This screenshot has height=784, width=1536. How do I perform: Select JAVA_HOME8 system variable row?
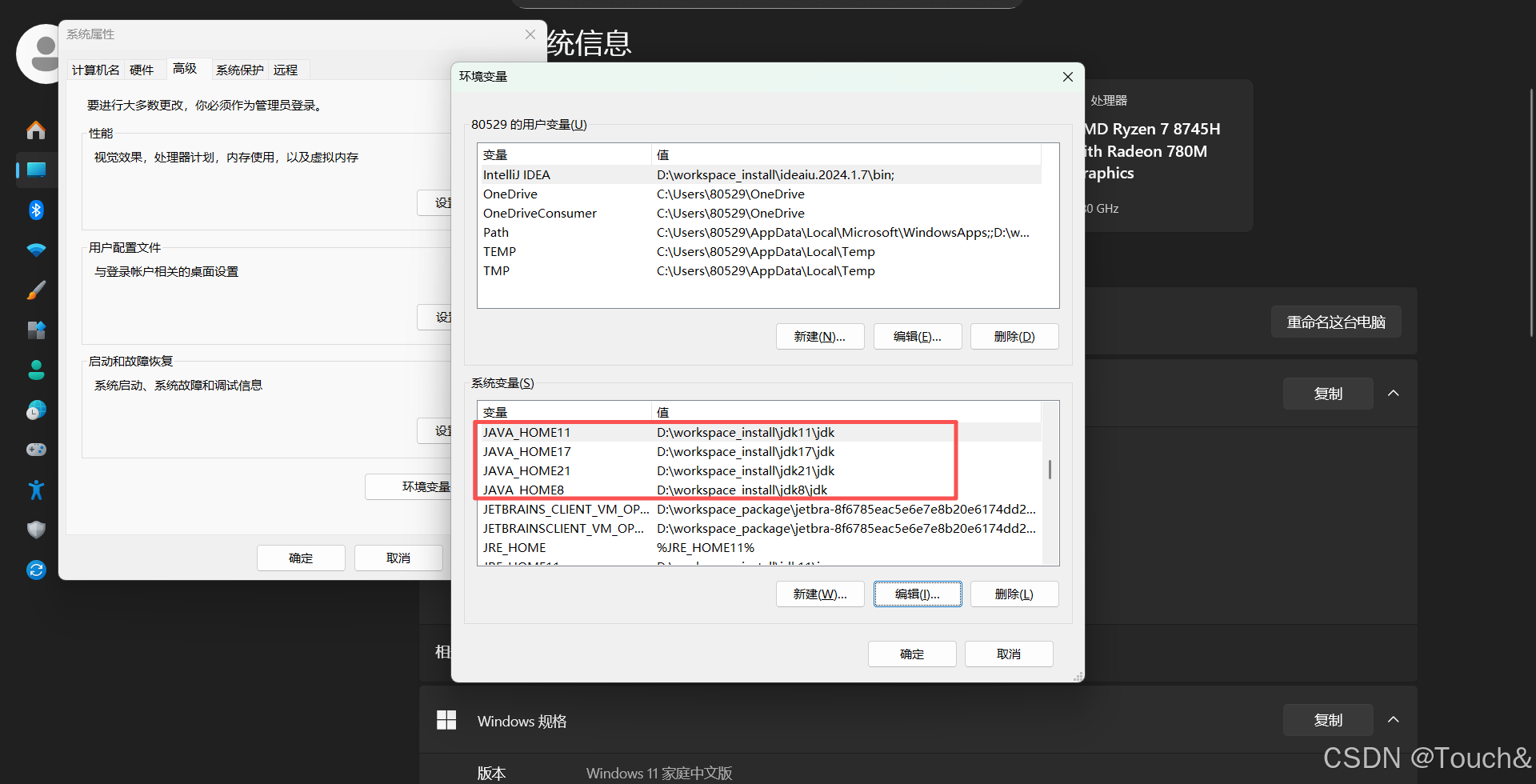[x=759, y=490]
